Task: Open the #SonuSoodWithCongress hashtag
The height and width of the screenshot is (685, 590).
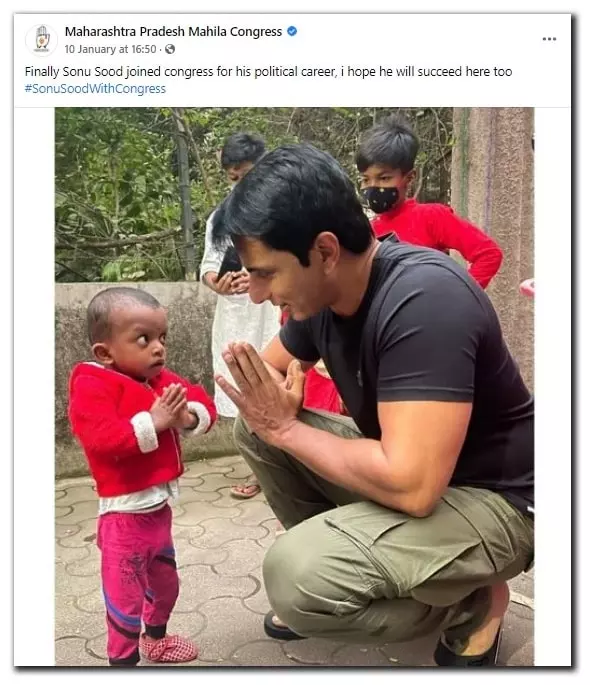Action: 95,89
